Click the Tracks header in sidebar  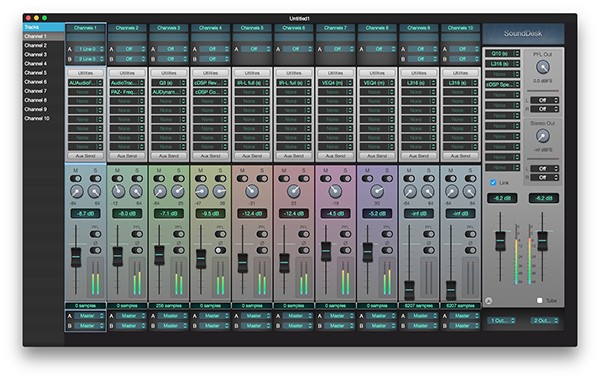tap(44, 27)
